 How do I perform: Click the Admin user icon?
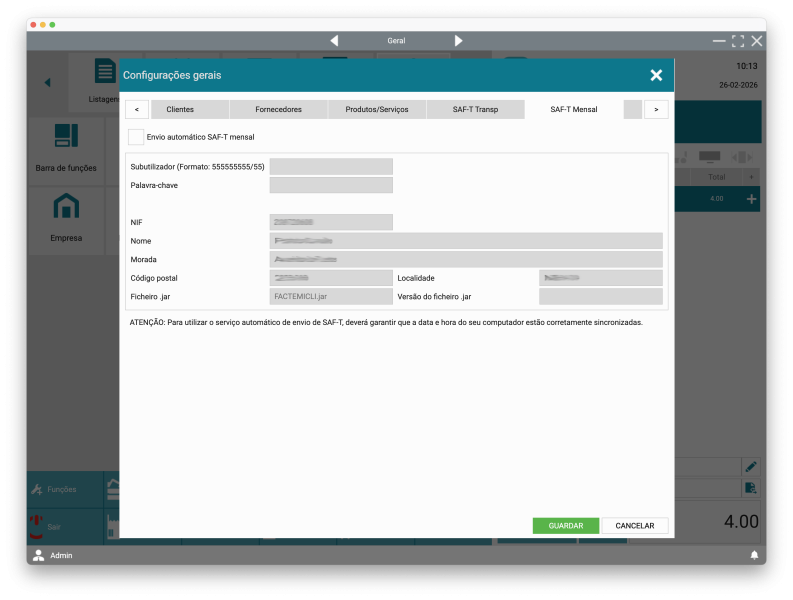(39, 555)
